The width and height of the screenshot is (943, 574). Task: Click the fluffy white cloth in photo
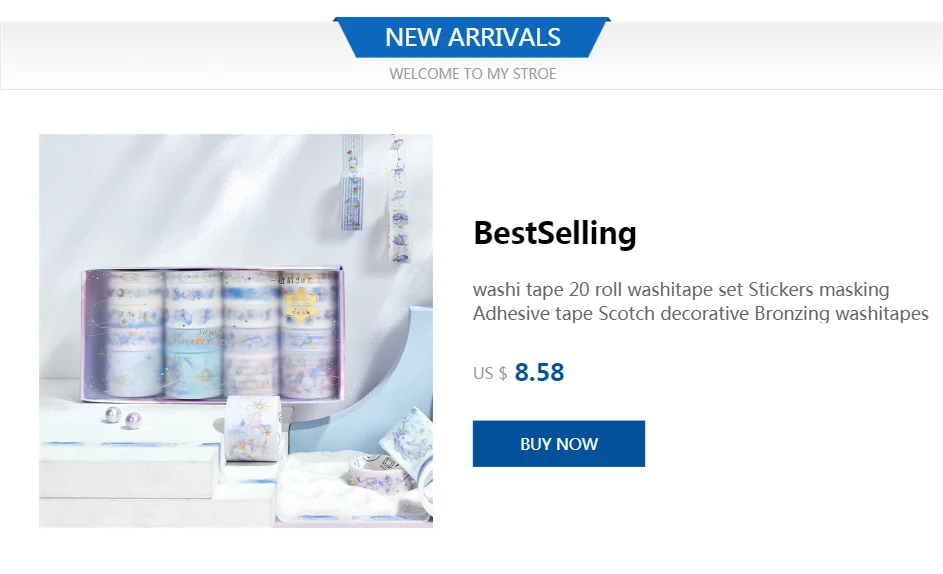(x=337, y=487)
